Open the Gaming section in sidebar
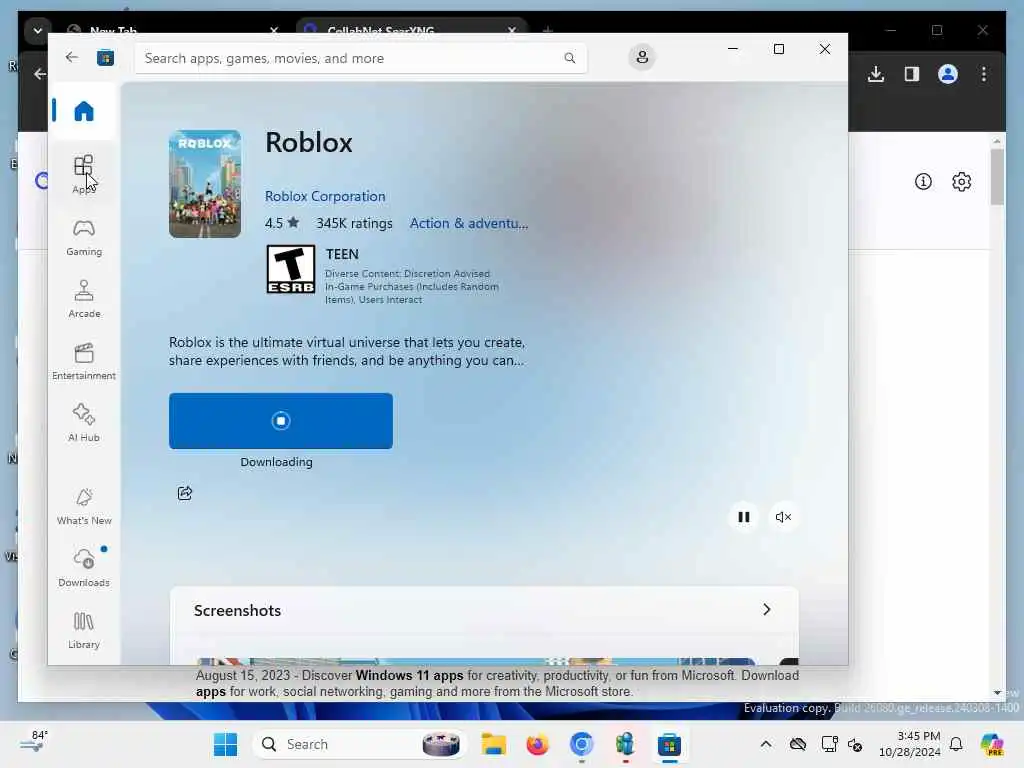The width and height of the screenshot is (1024, 768). 84,237
